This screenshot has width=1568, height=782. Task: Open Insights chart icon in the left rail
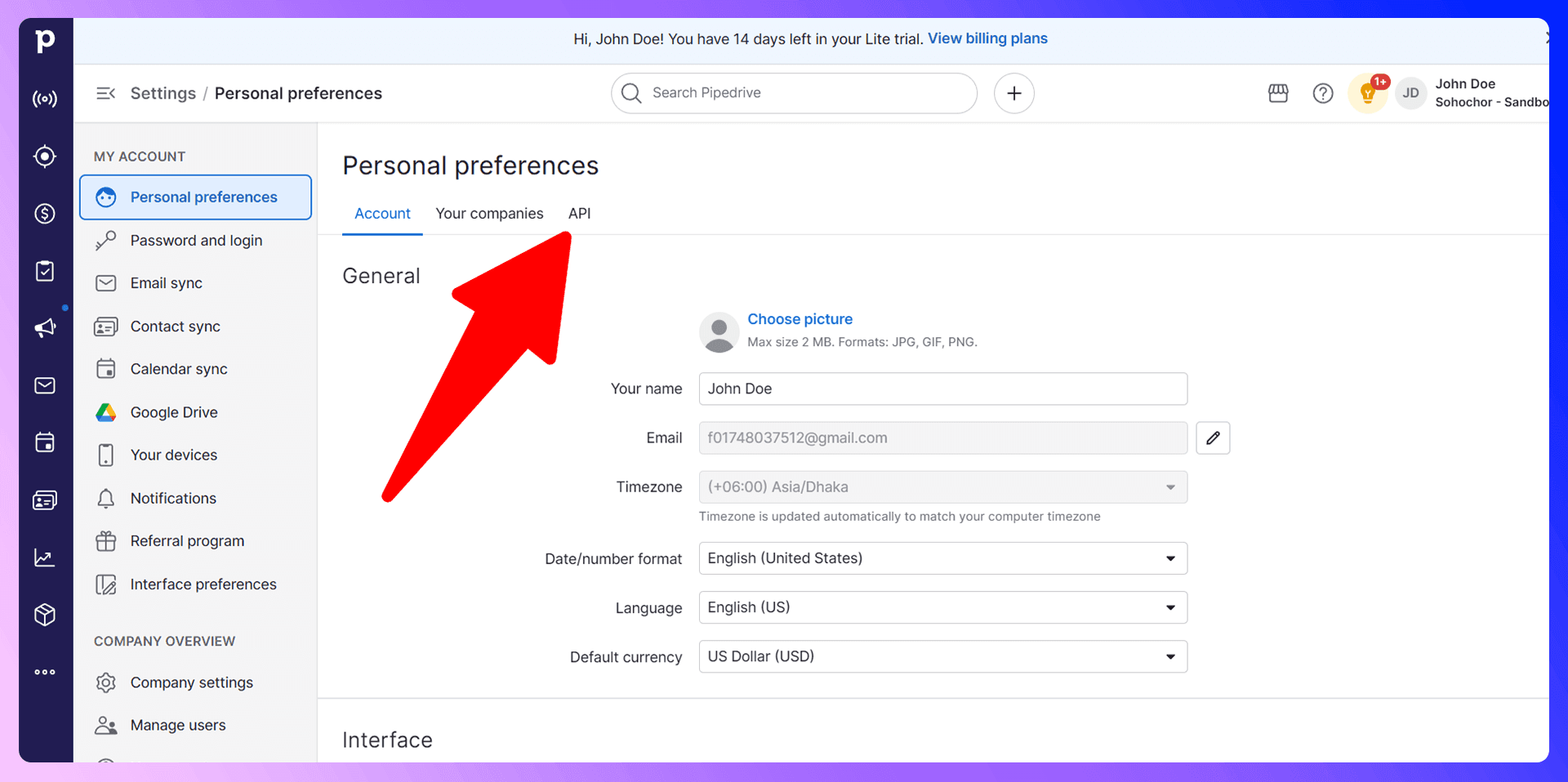(45, 558)
